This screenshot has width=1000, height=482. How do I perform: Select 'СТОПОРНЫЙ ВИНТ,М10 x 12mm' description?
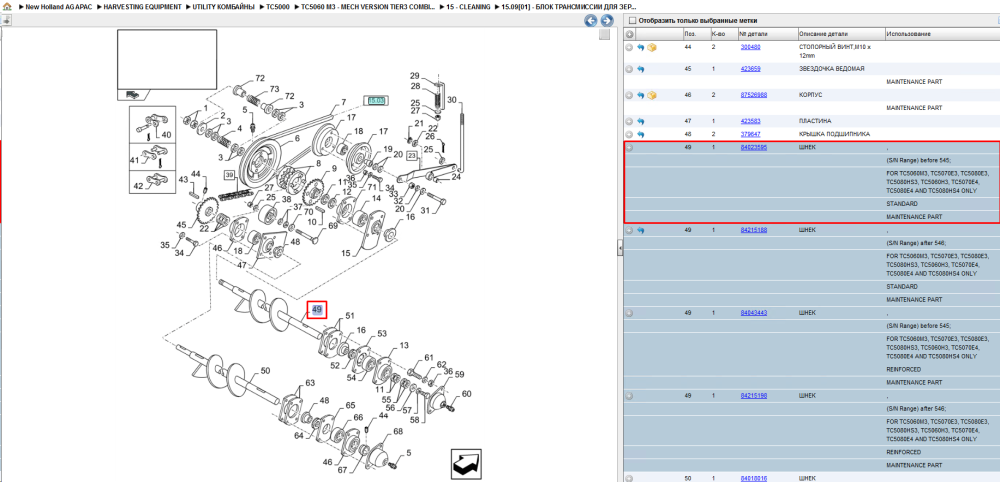[x=834, y=52]
